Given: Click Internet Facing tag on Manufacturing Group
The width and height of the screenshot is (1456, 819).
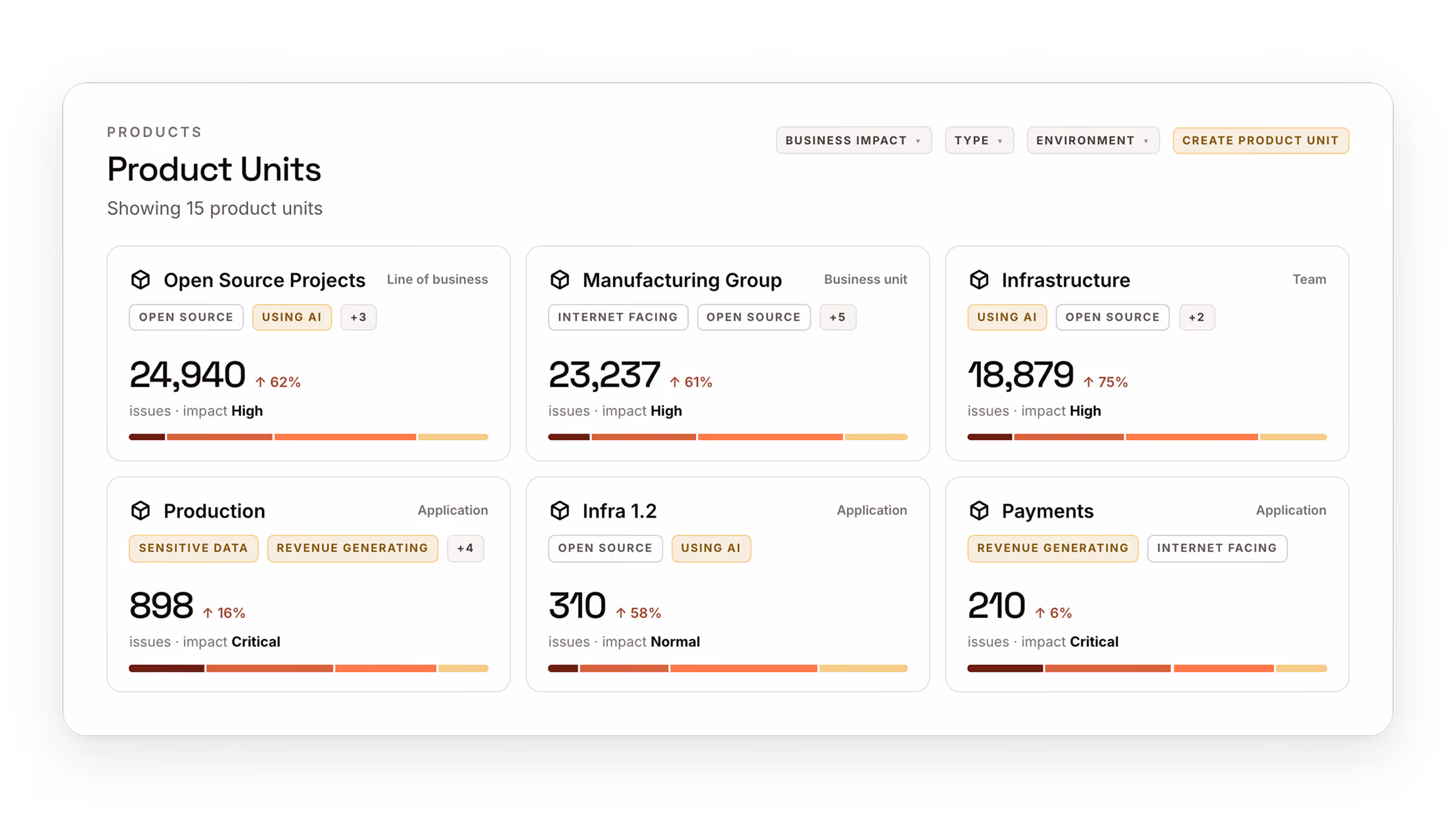Looking at the screenshot, I should [618, 317].
